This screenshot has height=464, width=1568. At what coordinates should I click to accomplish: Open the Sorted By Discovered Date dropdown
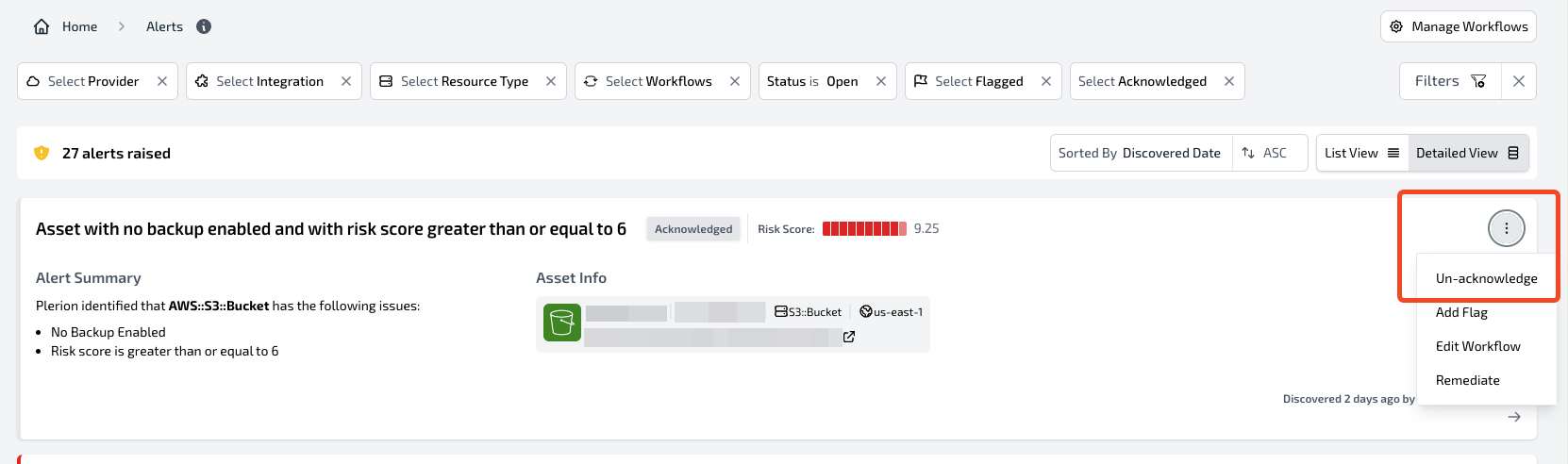[x=1140, y=153]
